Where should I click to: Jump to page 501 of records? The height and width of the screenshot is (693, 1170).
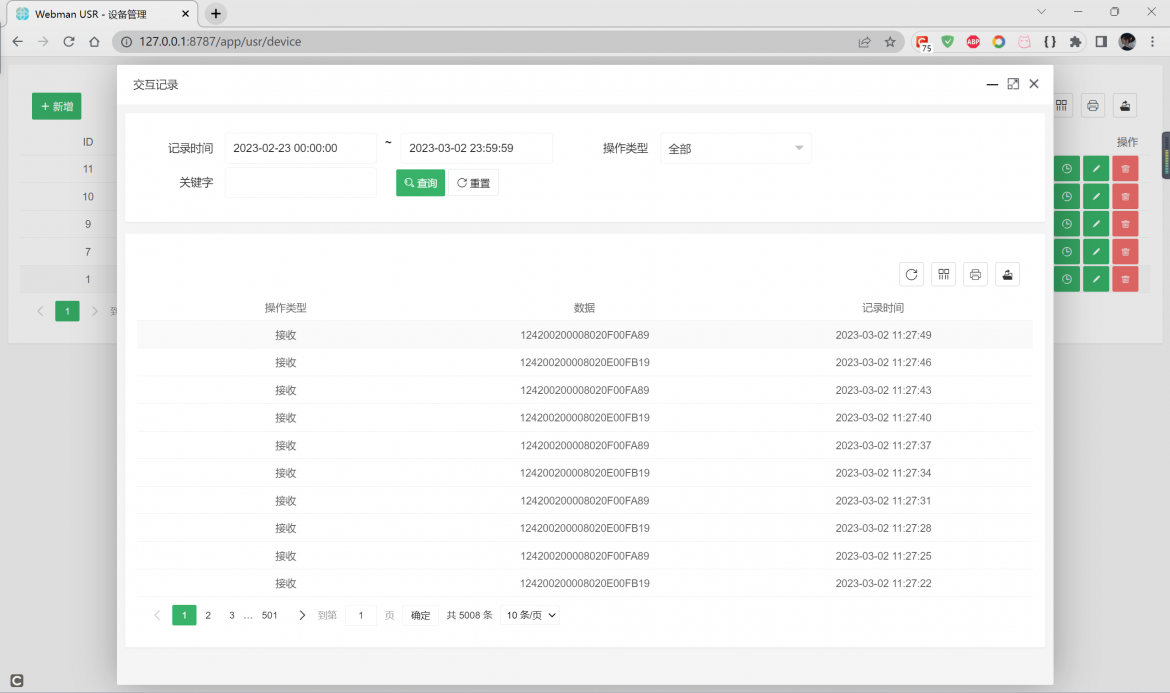(x=269, y=615)
